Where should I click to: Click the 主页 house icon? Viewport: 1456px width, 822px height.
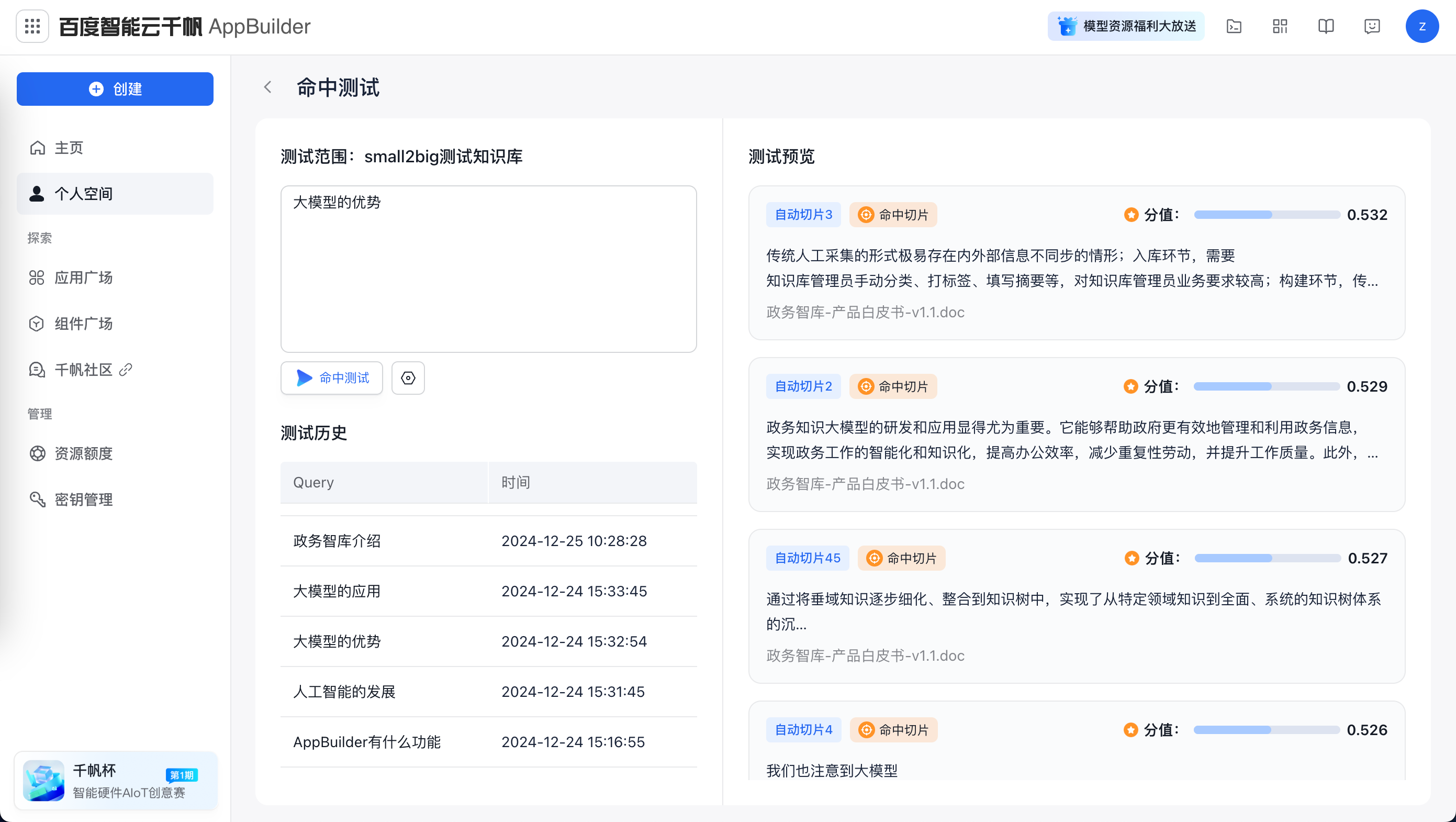coord(37,148)
